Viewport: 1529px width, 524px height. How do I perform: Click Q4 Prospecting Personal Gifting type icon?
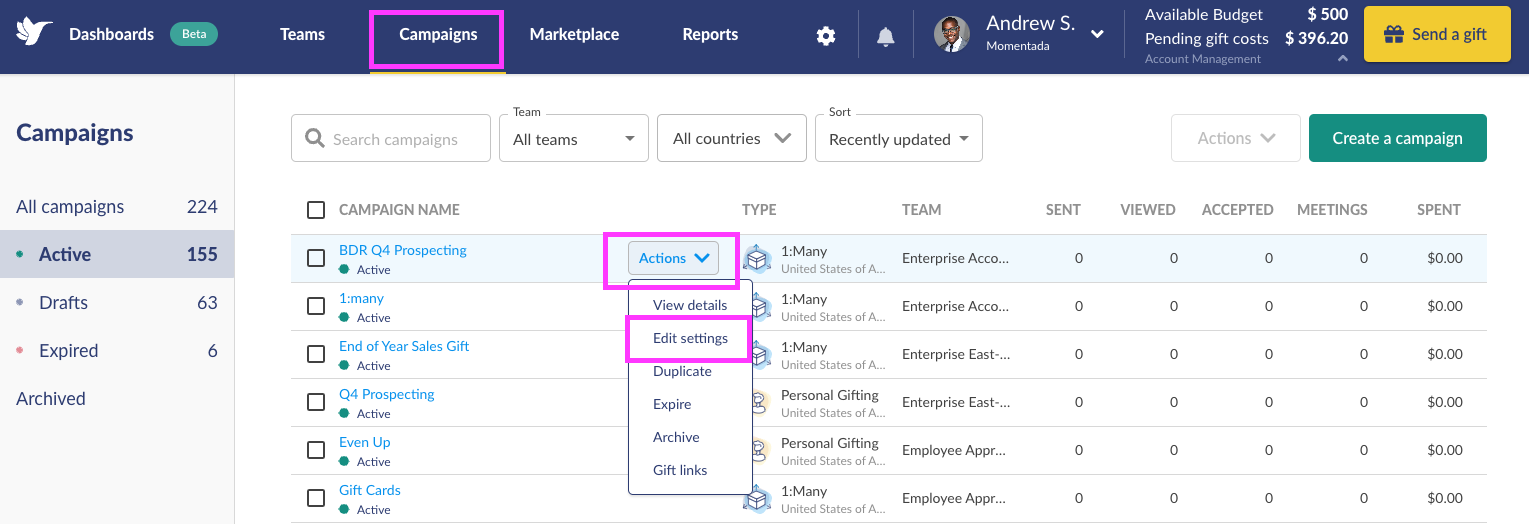click(759, 402)
